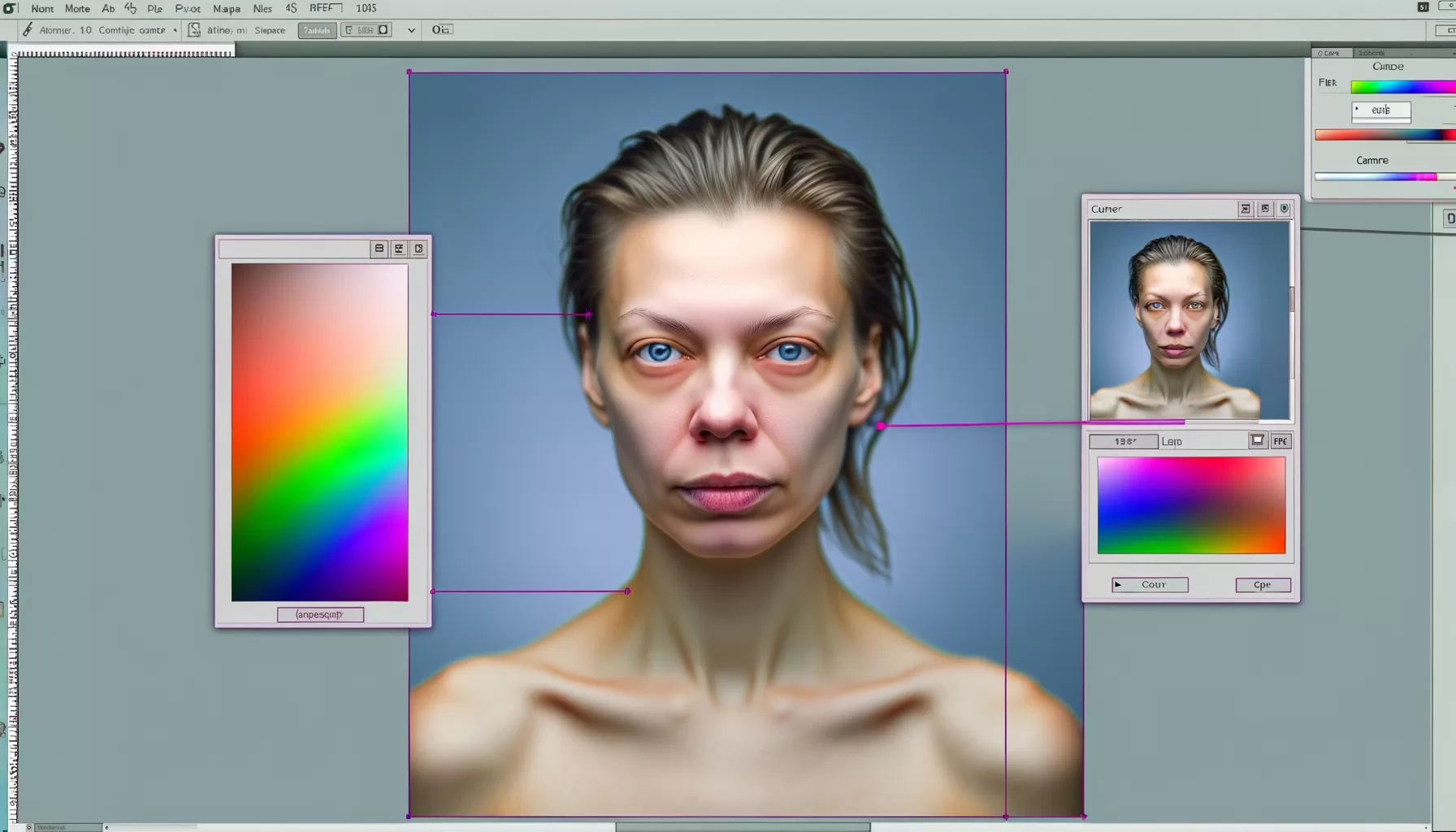Adjust the Camre slider bar
This screenshot has height=832, width=1456.
[1385, 176]
